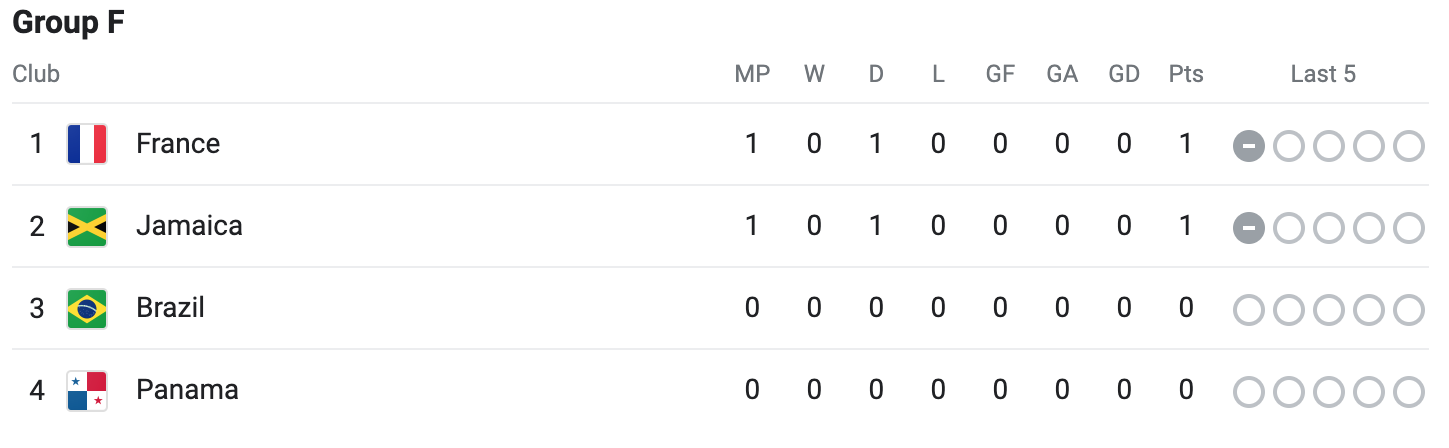Click the Last 5 column header
The width and height of the screenshot is (1449, 448).
click(1323, 74)
